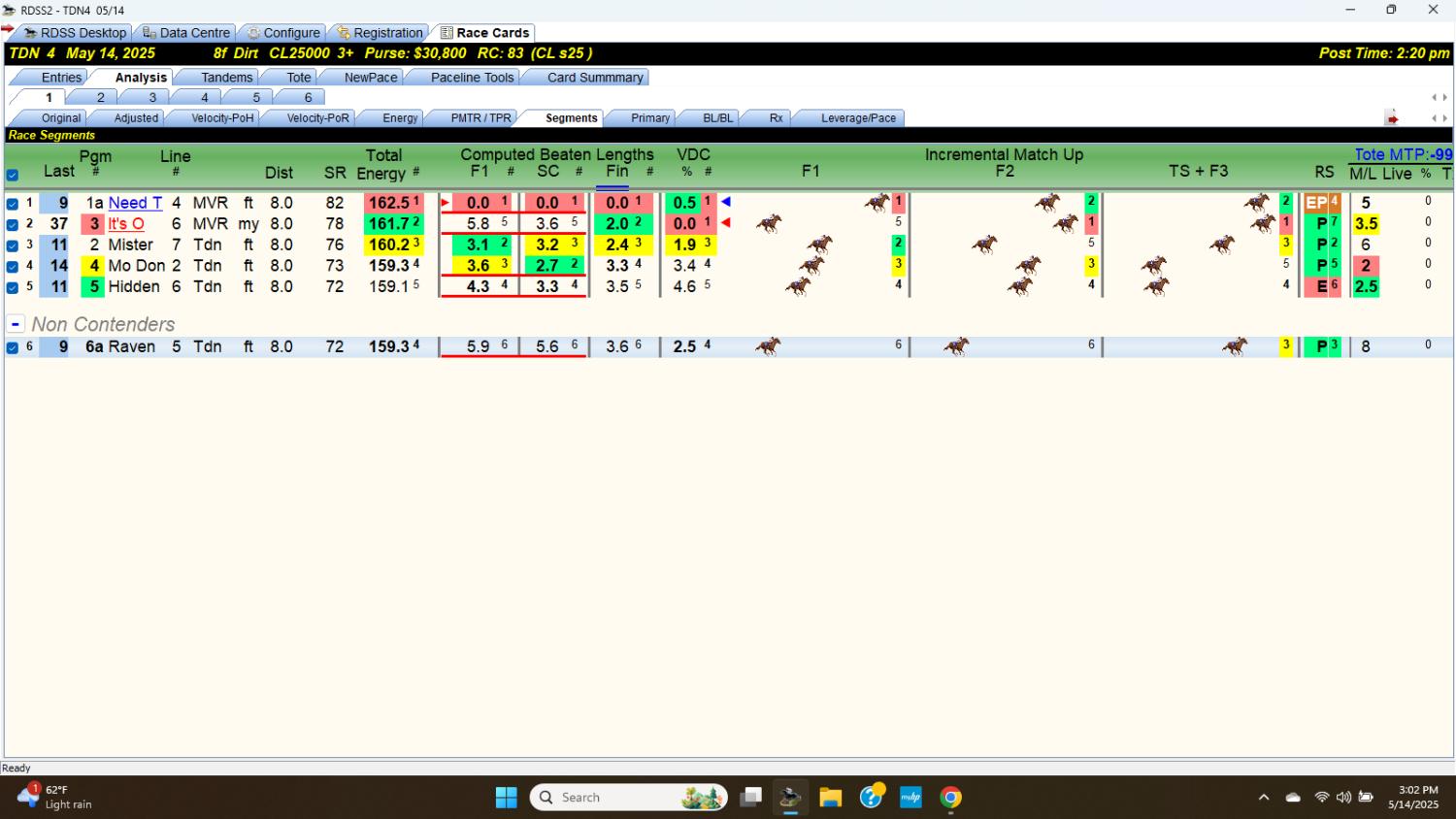Click the battery tray icon

(1366, 798)
